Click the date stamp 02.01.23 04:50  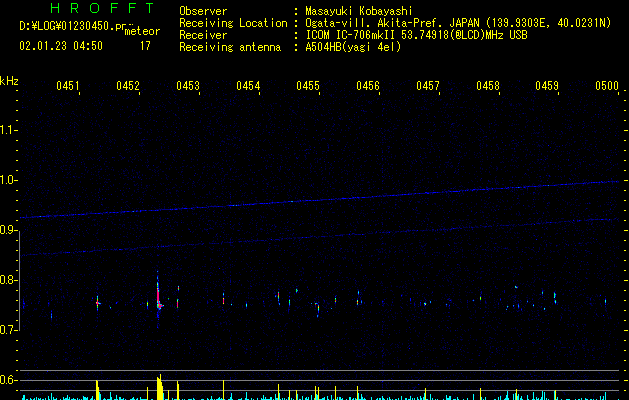click(61, 46)
